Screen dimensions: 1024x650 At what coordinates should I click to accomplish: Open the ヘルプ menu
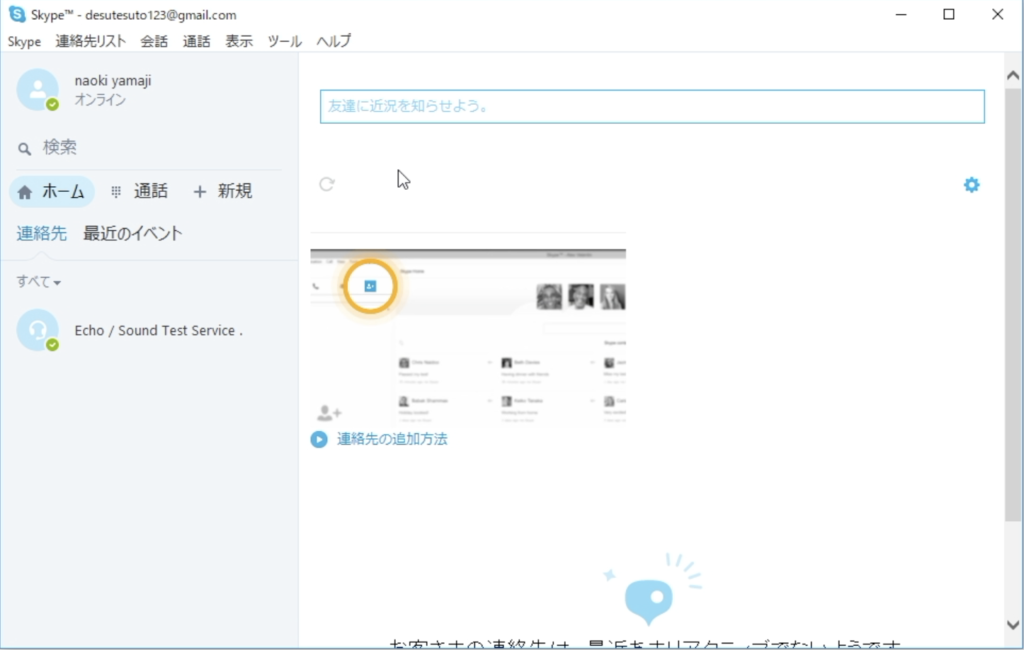coord(334,41)
